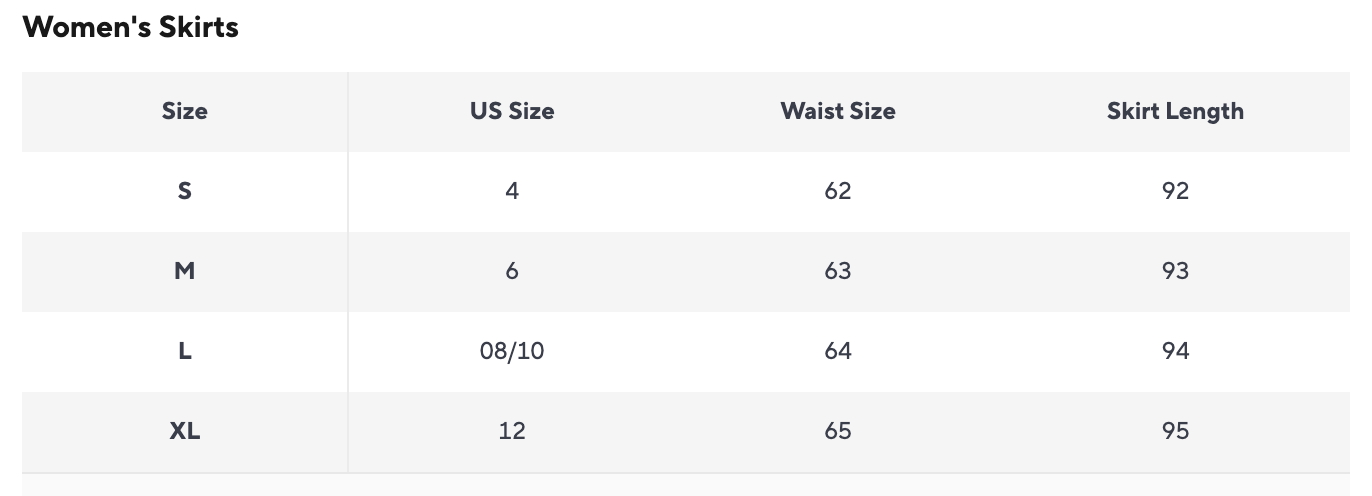Click waist size 65 cell

(838, 431)
